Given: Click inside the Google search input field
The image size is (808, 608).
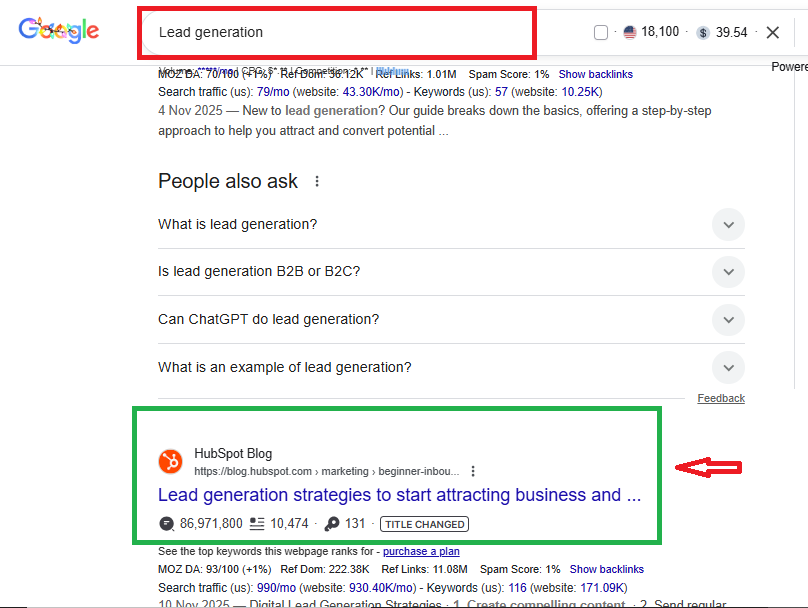Looking at the screenshot, I should [x=340, y=32].
